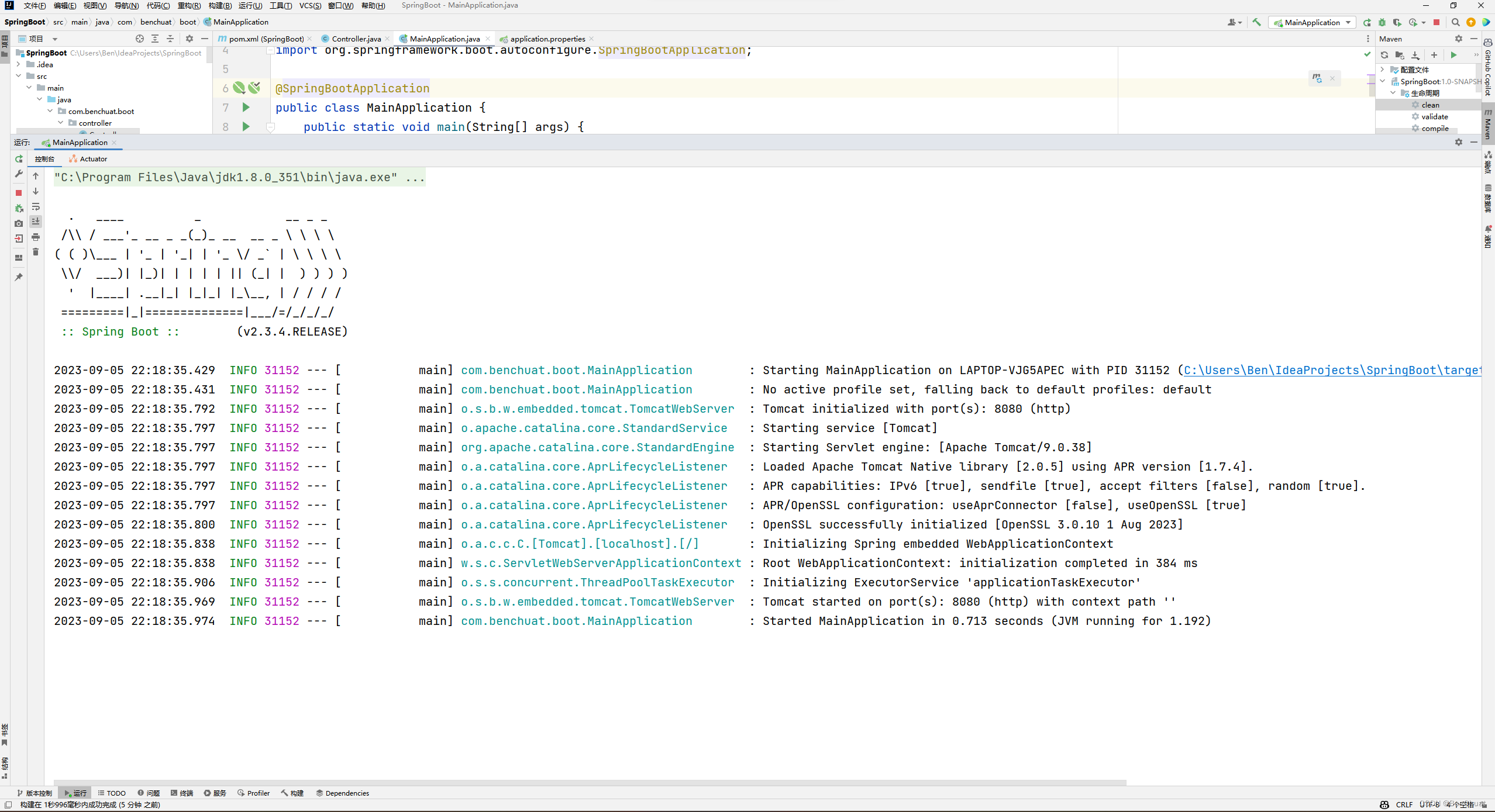Select the clean Maven lifecycle goal
The width and height of the screenshot is (1495, 812).
[1431, 105]
